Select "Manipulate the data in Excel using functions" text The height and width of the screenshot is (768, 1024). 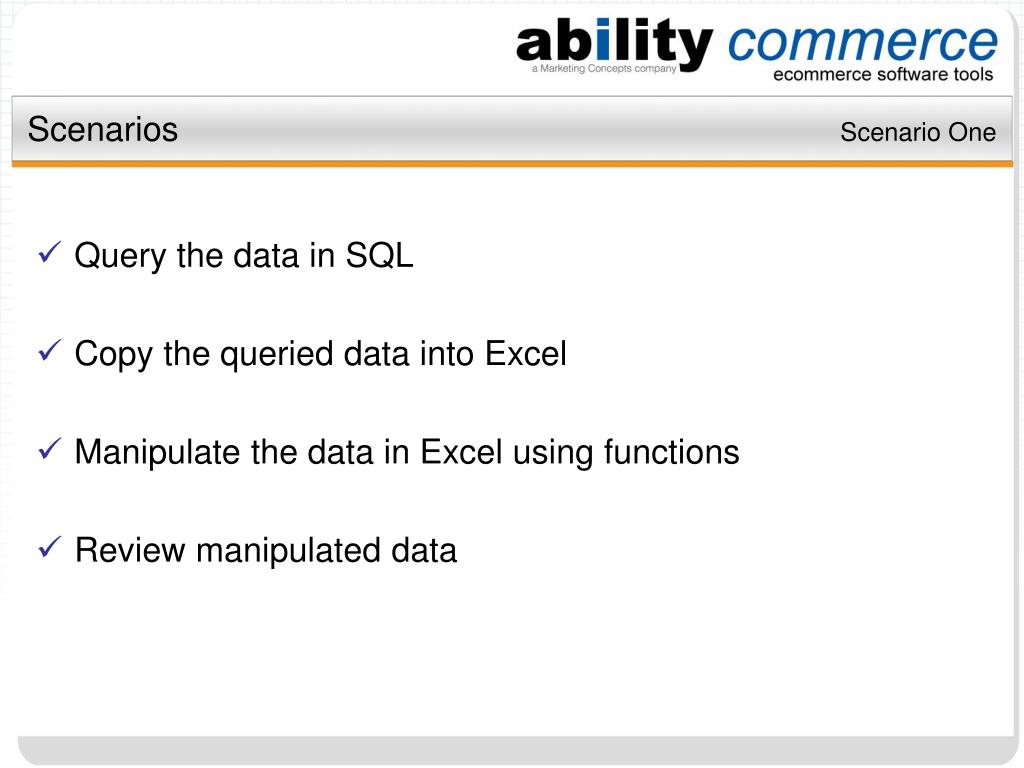pos(407,453)
